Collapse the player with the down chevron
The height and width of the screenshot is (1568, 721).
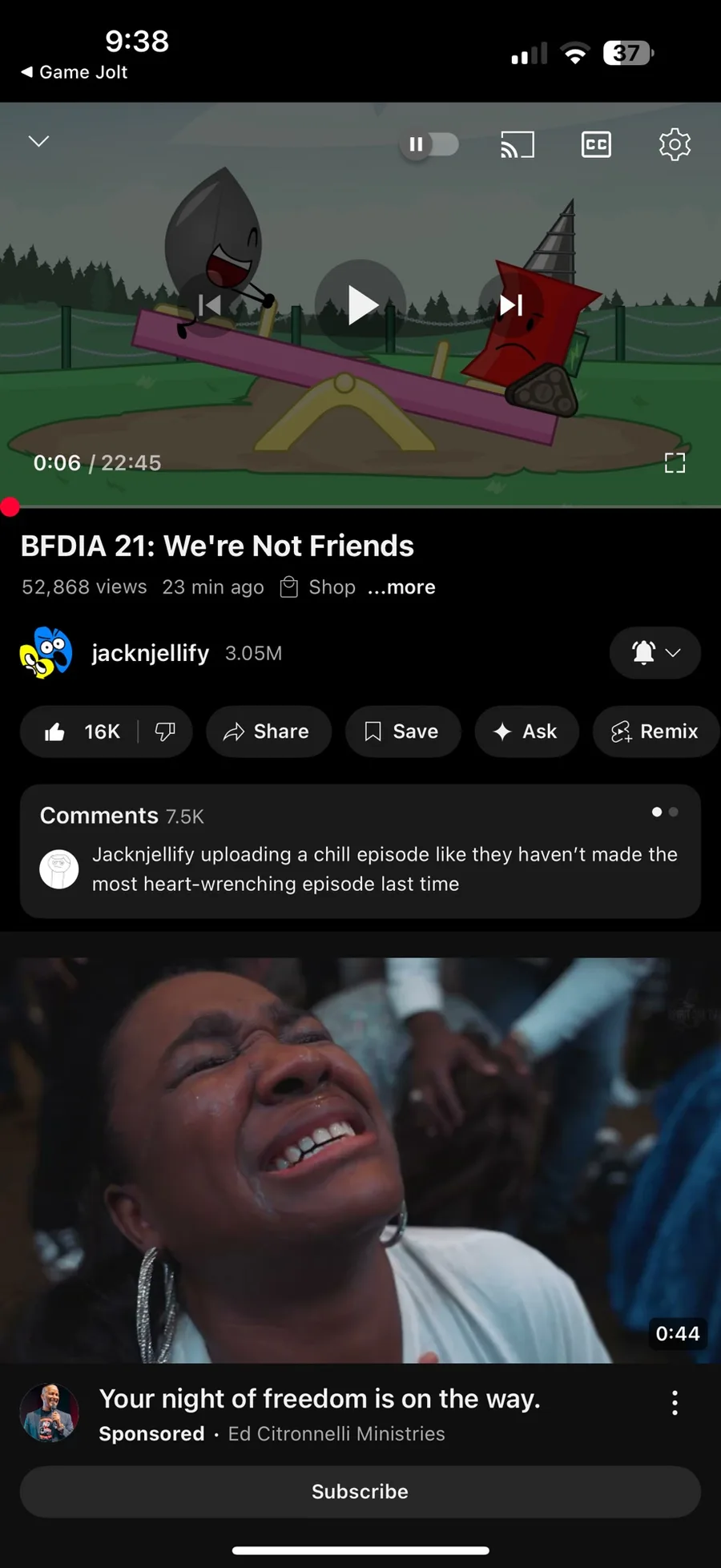click(38, 141)
